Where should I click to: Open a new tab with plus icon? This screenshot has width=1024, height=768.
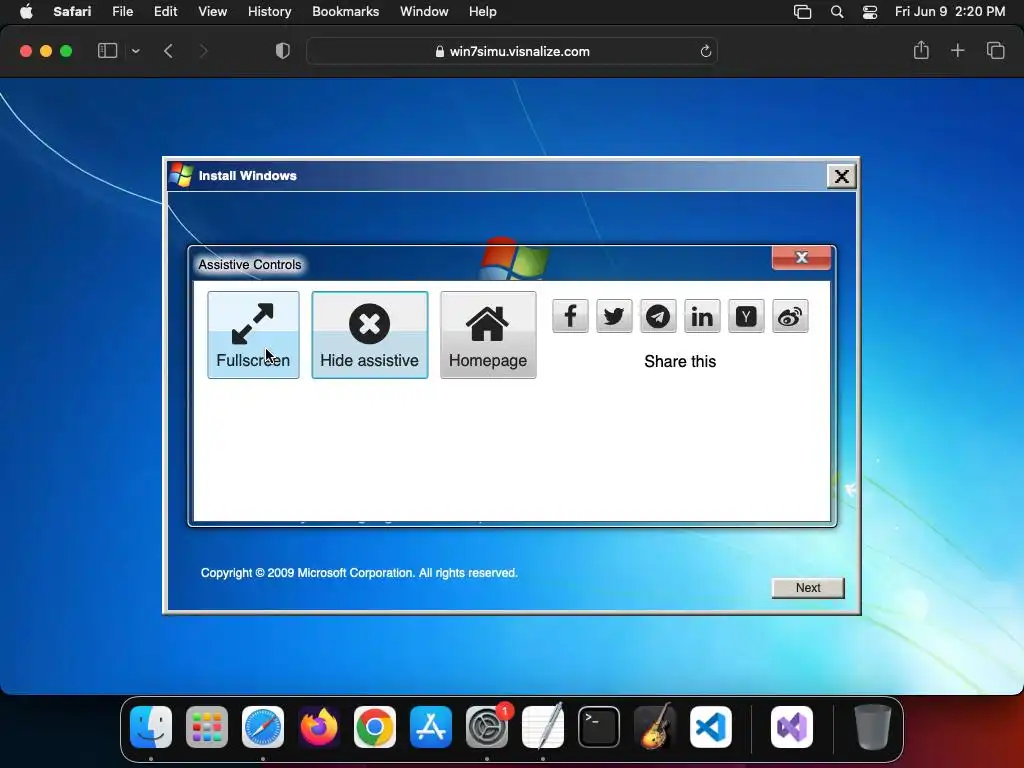(x=957, y=51)
